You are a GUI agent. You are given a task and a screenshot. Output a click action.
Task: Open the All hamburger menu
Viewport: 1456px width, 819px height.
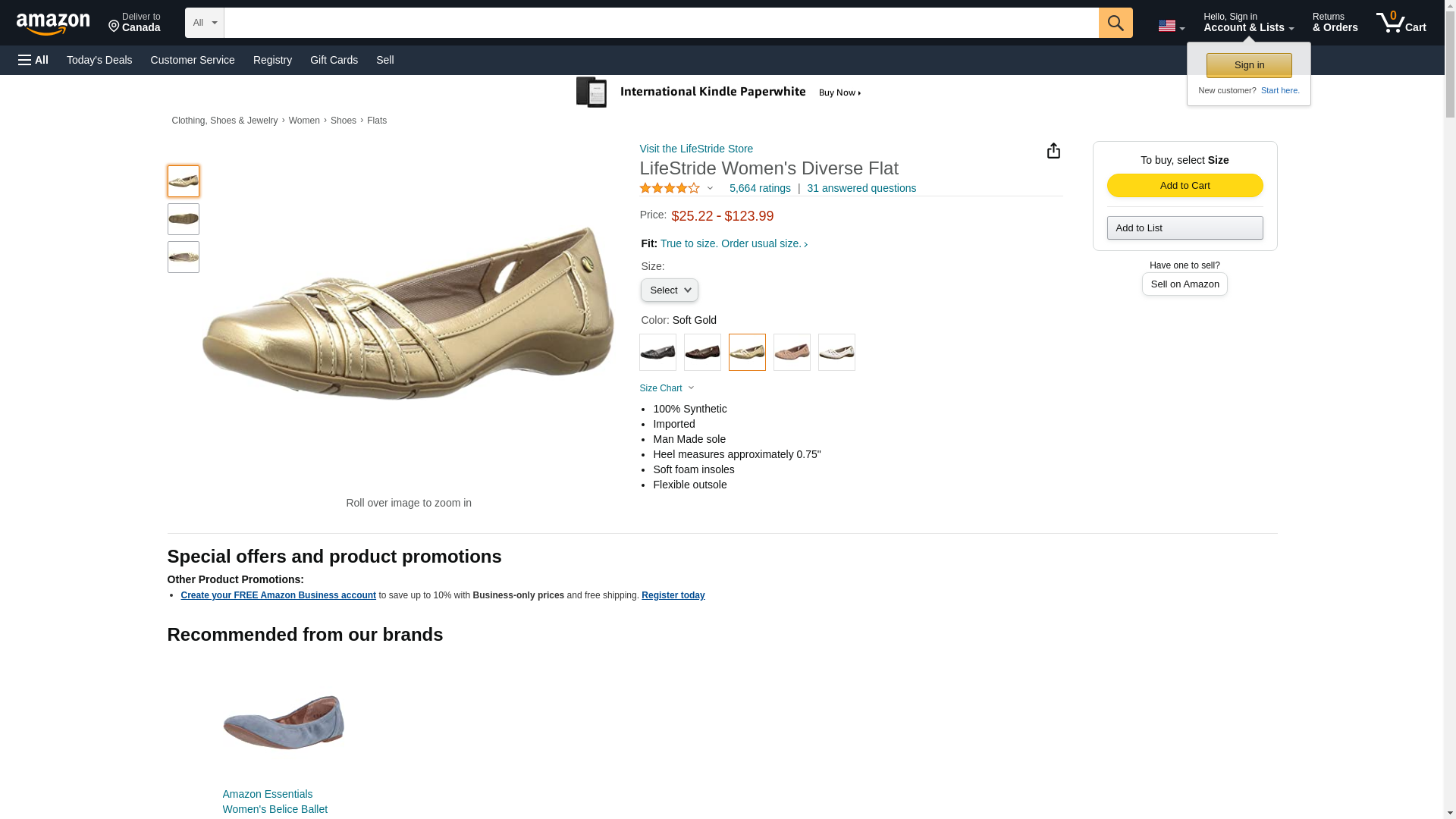pos(33,60)
